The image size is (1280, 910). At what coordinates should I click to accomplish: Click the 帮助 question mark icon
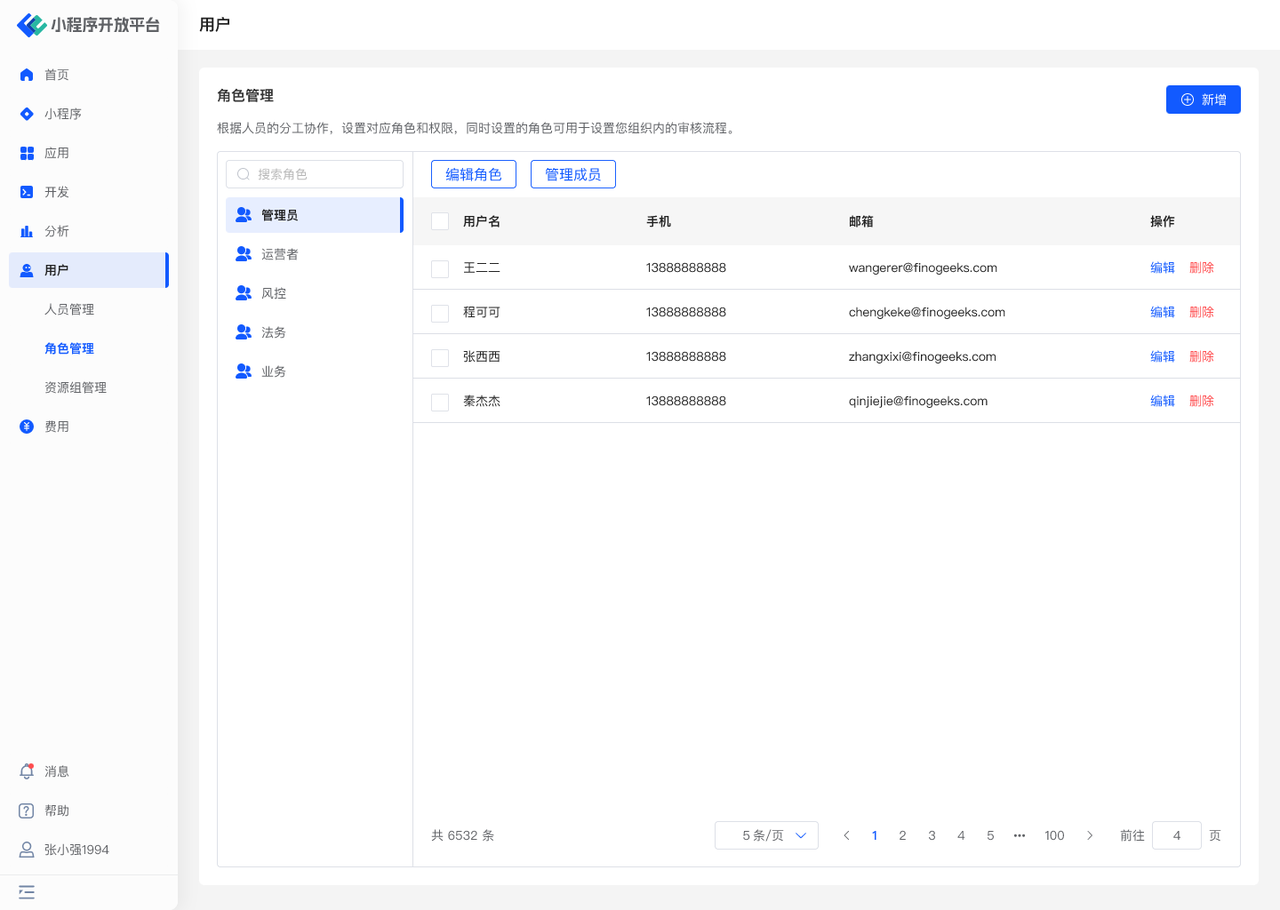tap(27, 811)
